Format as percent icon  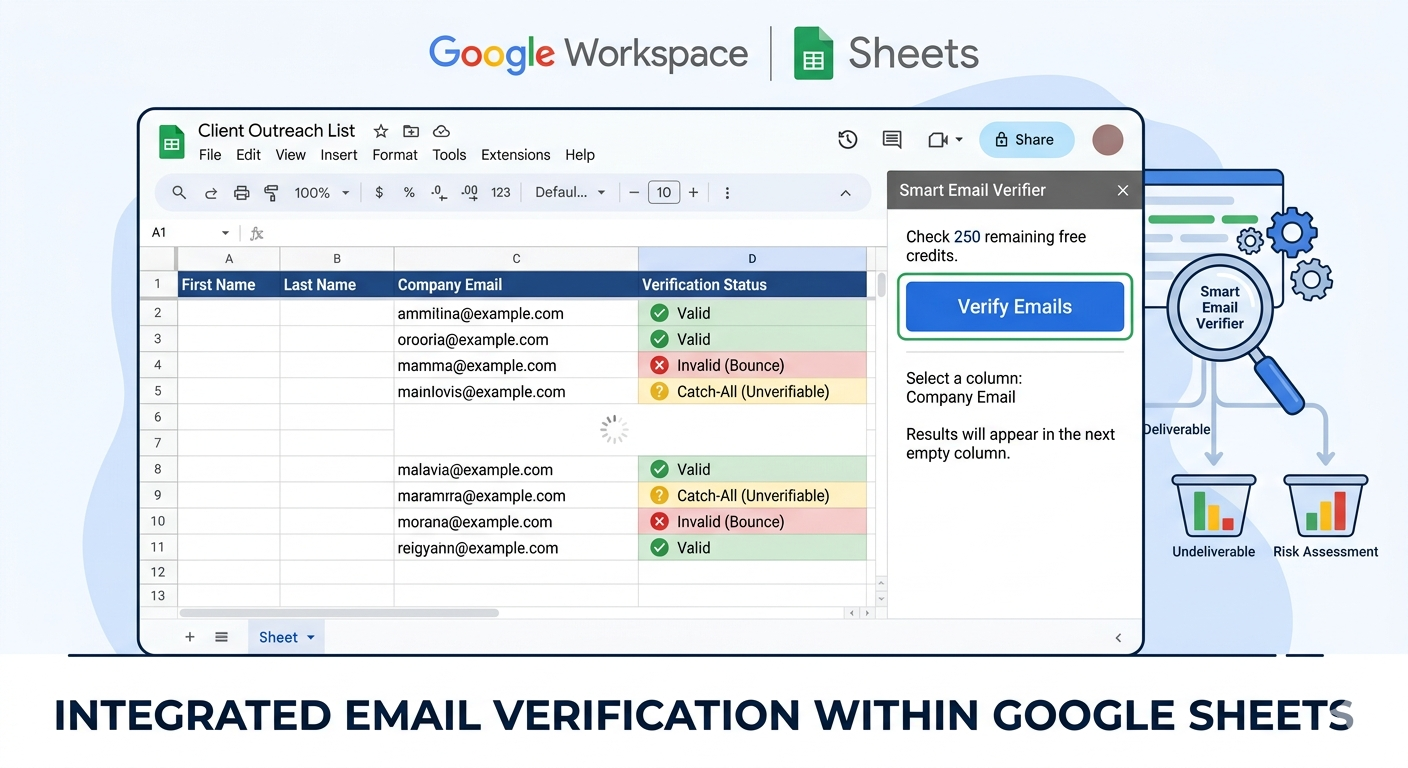click(x=409, y=193)
